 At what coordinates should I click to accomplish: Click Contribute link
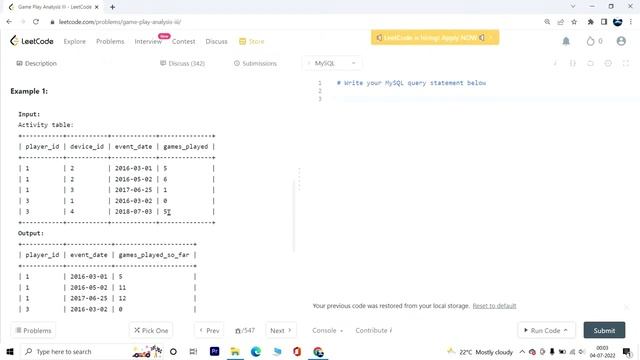[373, 330]
